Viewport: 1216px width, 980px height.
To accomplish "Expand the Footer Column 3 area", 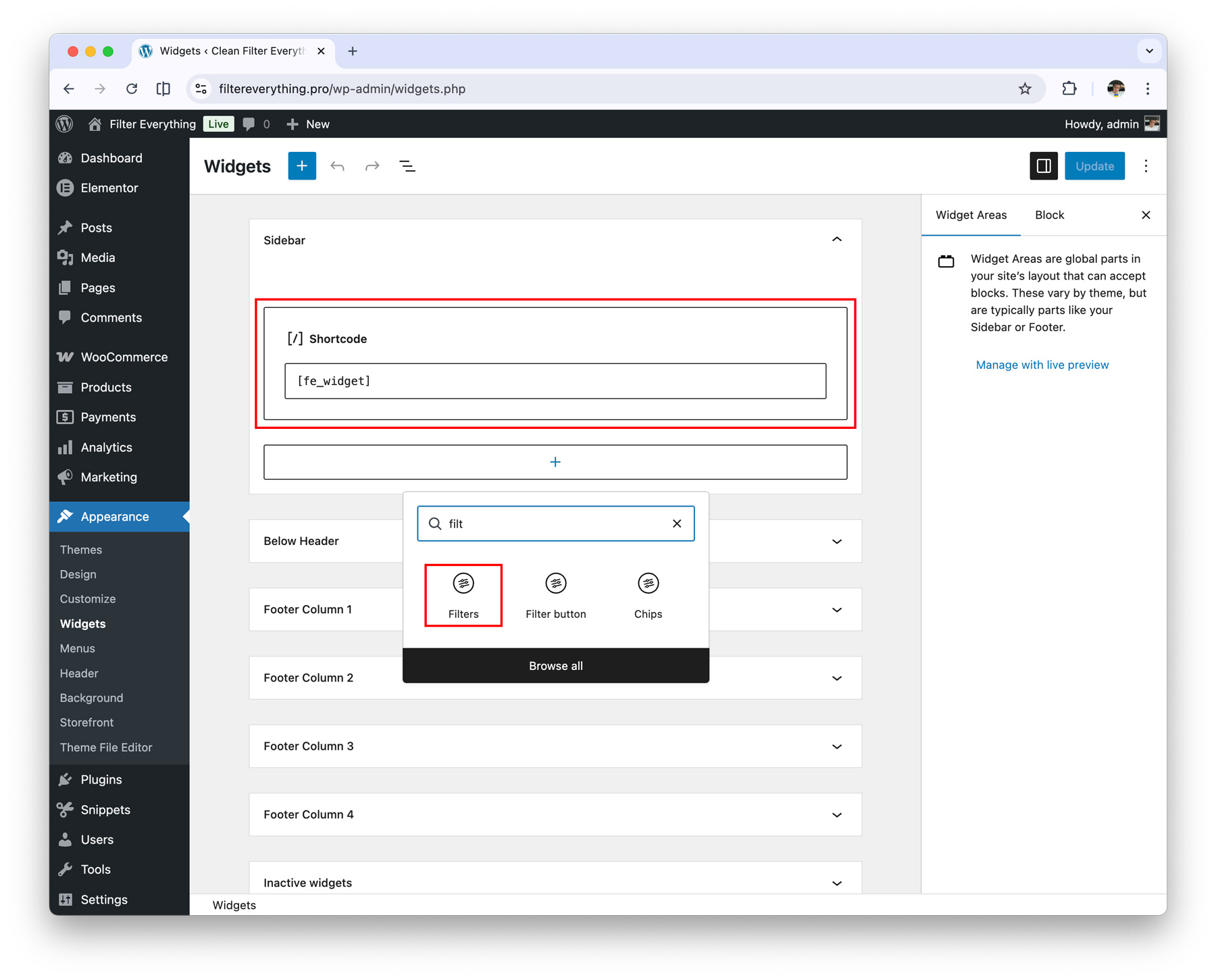I will click(x=836, y=746).
